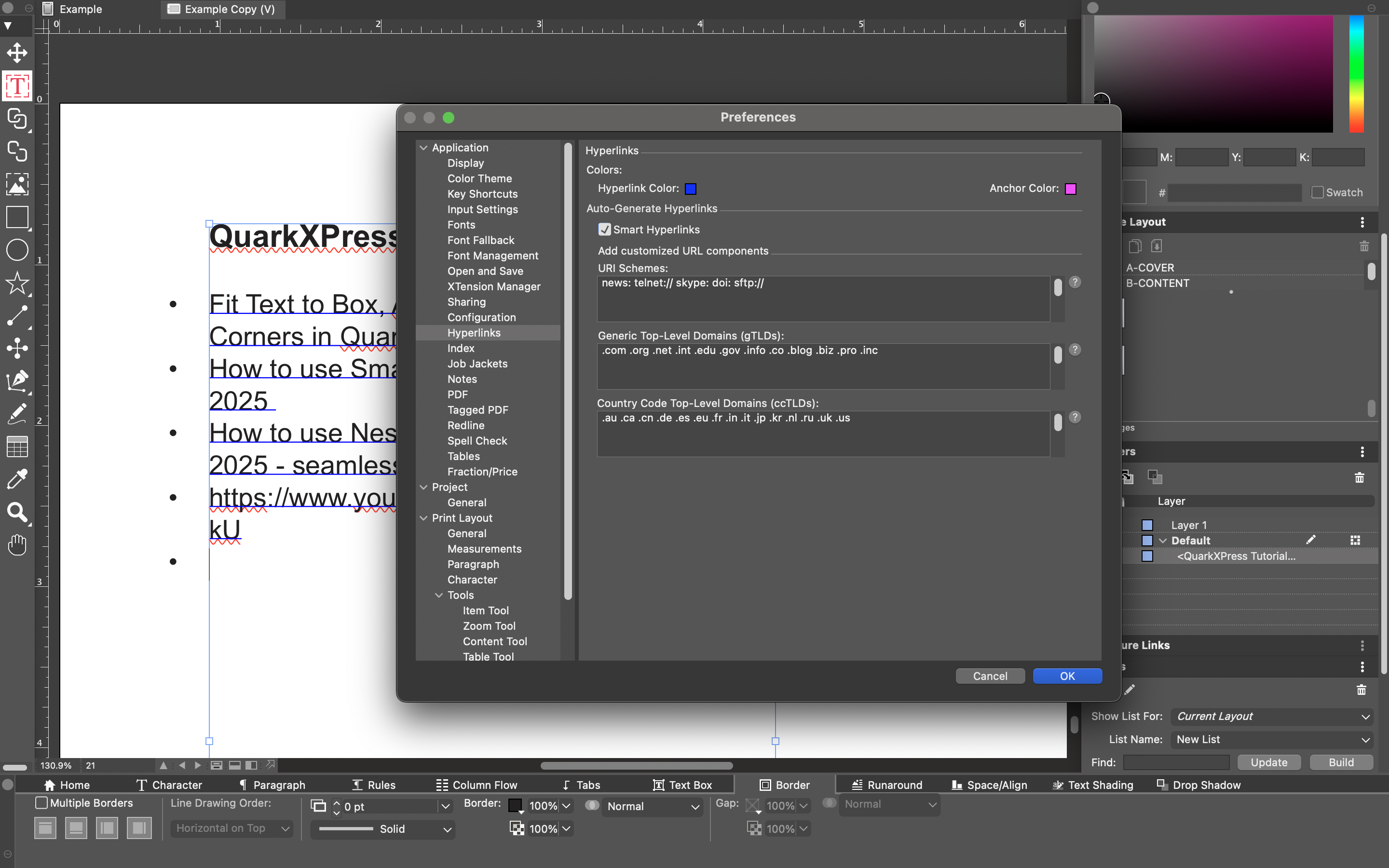The width and height of the screenshot is (1389, 868).
Task: Select the Text Unlinking tool
Action: click(x=17, y=151)
